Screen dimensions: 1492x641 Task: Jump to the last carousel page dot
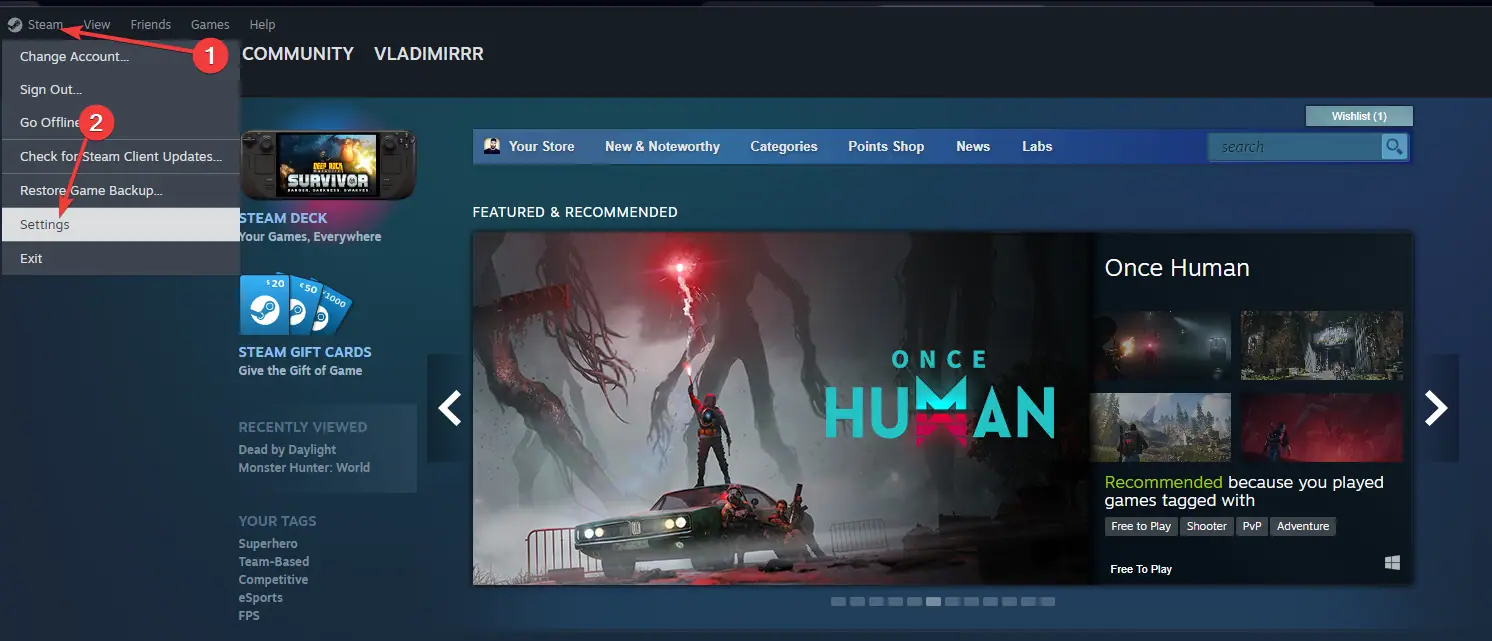[x=1047, y=602]
